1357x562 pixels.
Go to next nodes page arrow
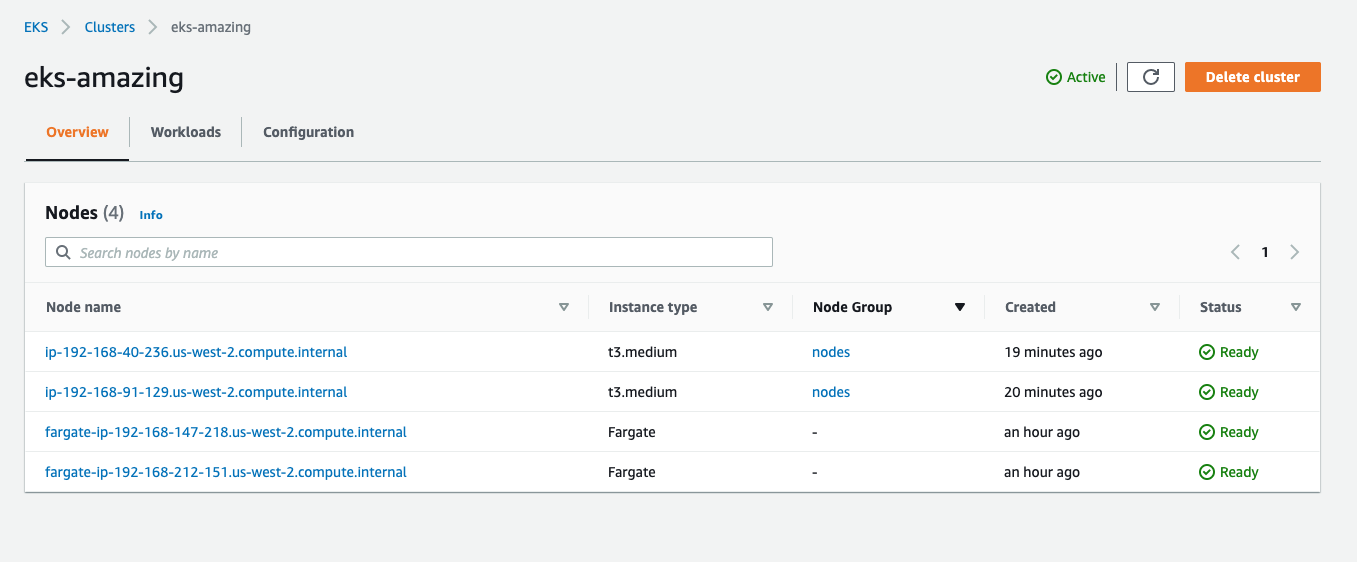click(1295, 252)
